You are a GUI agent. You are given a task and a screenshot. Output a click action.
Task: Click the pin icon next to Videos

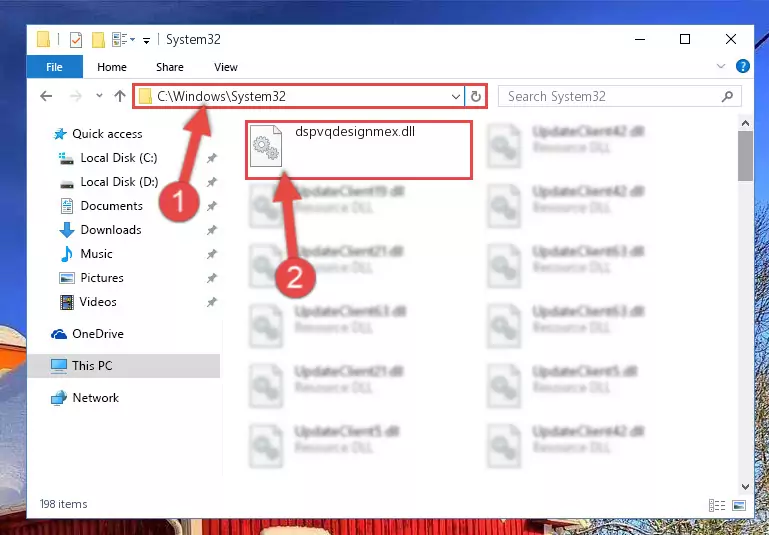pyautogui.click(x=212, y=302)
